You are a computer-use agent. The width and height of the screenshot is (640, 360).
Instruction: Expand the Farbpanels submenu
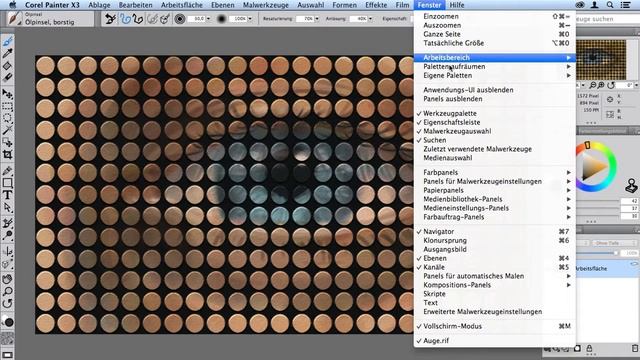click(495, 172)
